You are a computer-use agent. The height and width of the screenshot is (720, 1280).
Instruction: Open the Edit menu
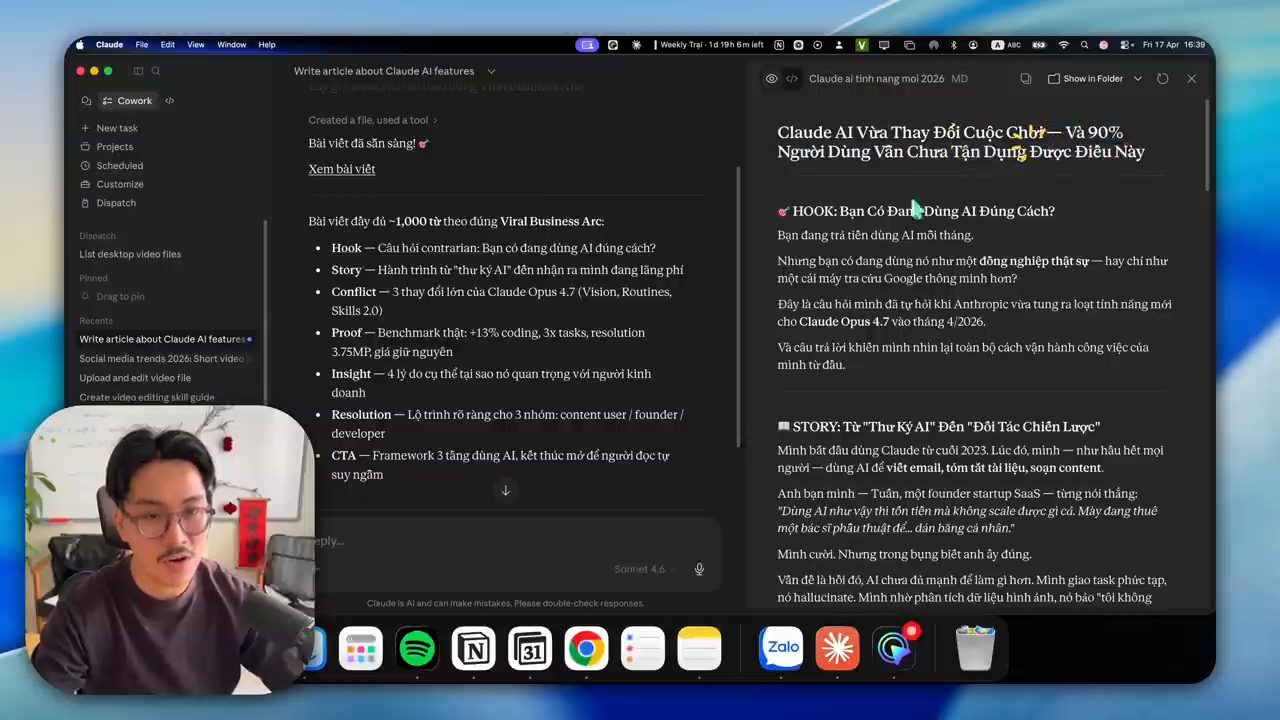tap(168, 45)
